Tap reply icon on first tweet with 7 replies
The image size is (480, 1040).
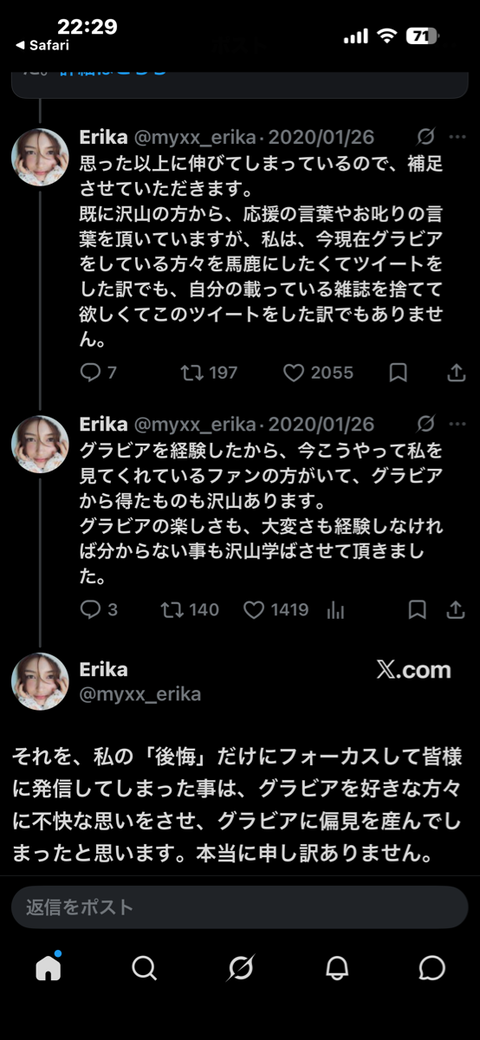90,373
